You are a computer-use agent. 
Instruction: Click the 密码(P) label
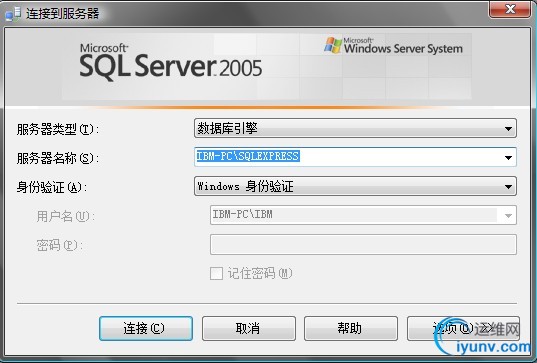pyautogui.click(x=60, y=245)
